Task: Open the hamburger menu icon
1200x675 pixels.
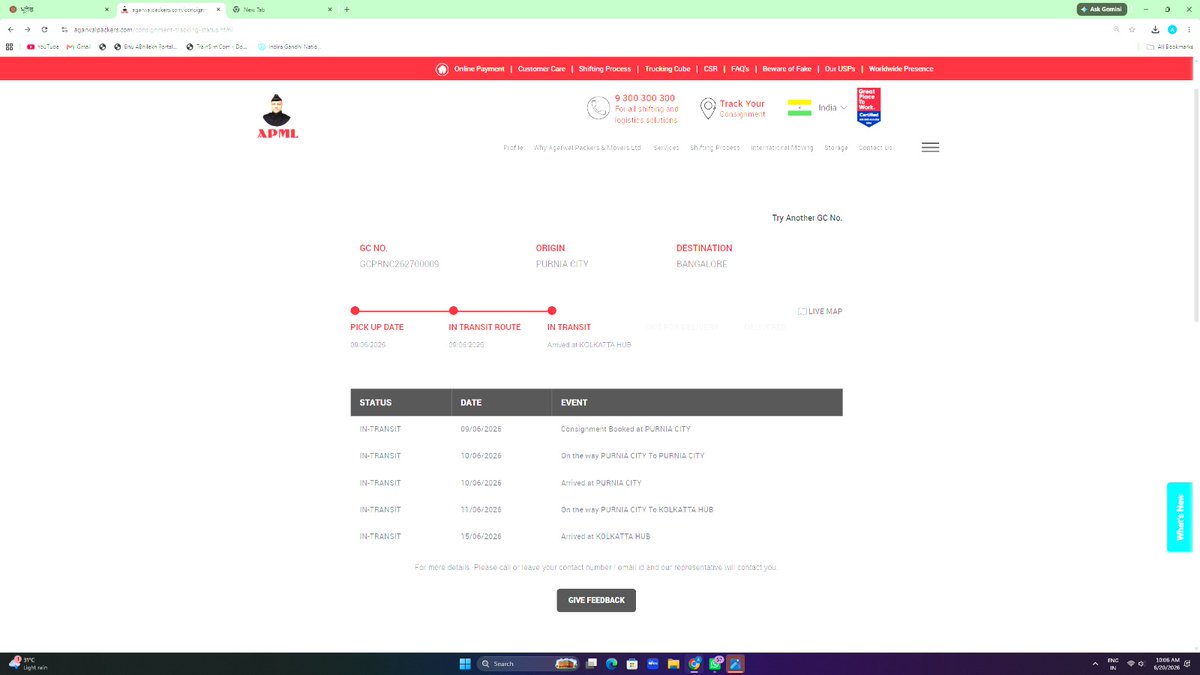Action: coord(930,147)
